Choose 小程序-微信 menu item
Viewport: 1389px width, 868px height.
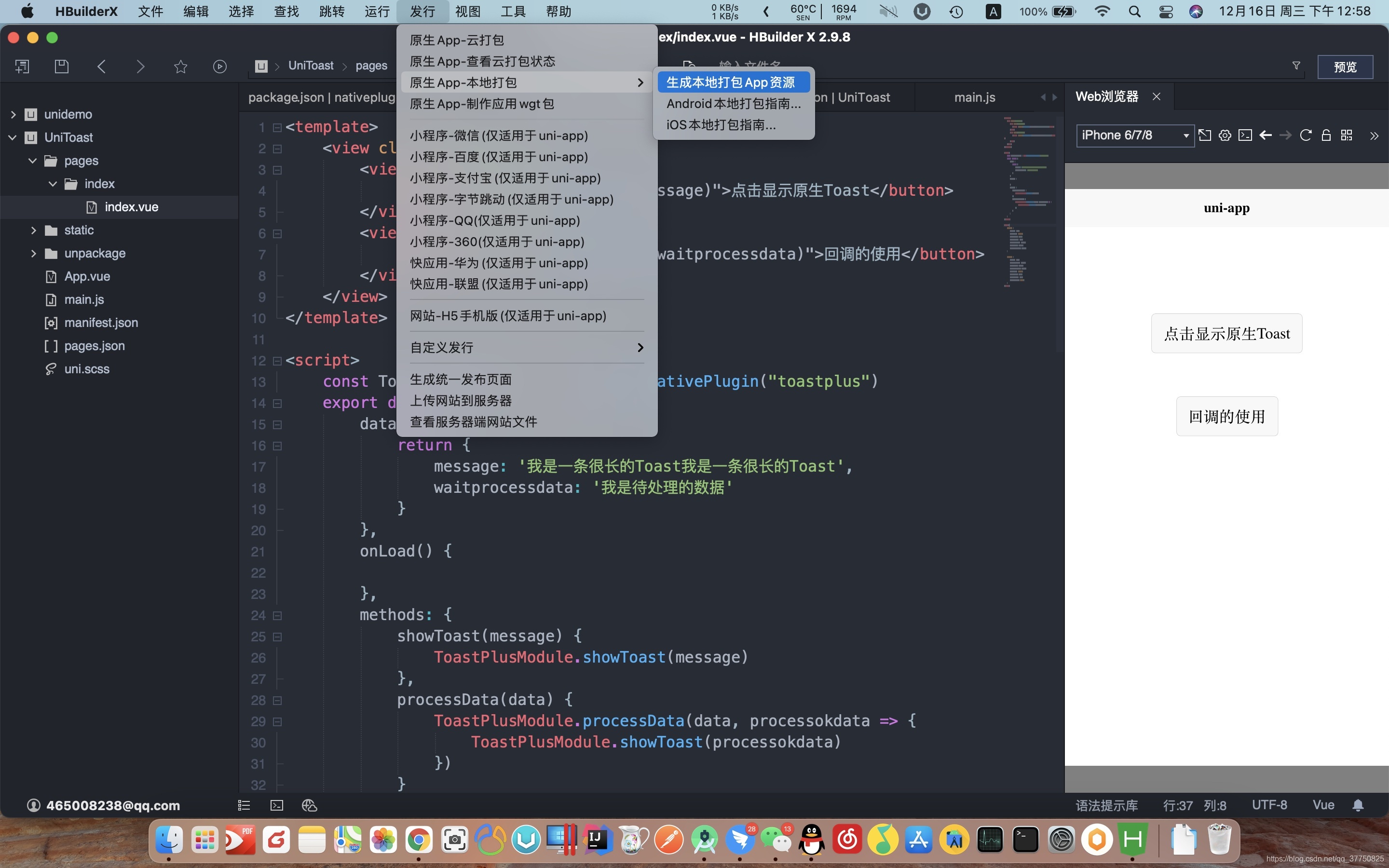[x=527, y=136]
